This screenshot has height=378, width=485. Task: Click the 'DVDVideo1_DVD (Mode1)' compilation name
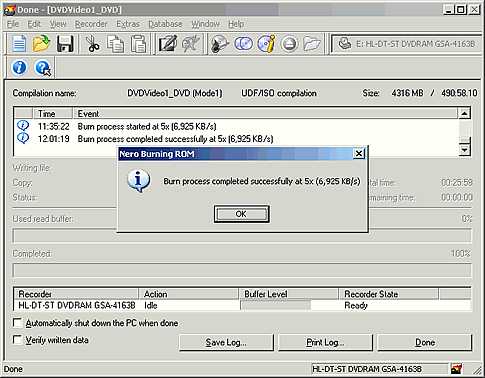(175, 93)
